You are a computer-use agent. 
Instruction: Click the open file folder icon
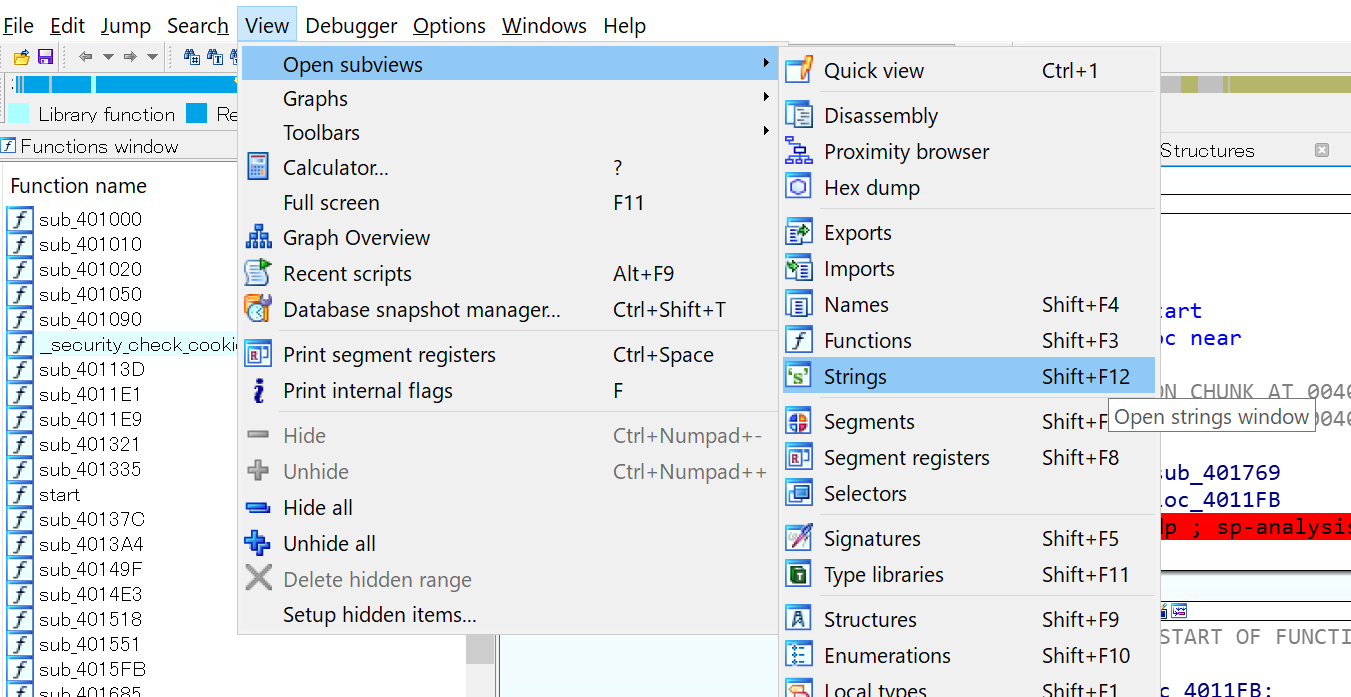click(20, 57)
